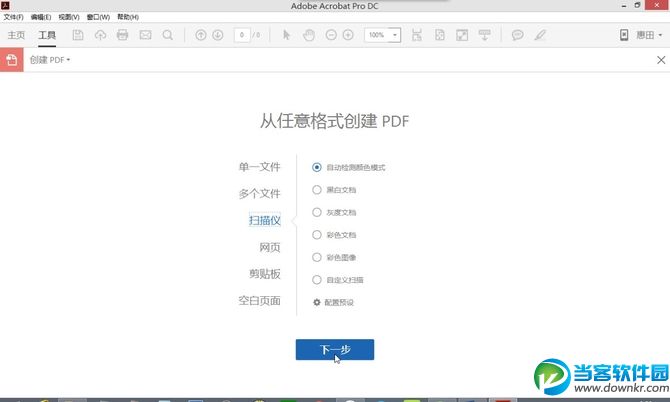Click the 配置预设 gear icon
The image size is (670, 402).
(x=317, y=302)
